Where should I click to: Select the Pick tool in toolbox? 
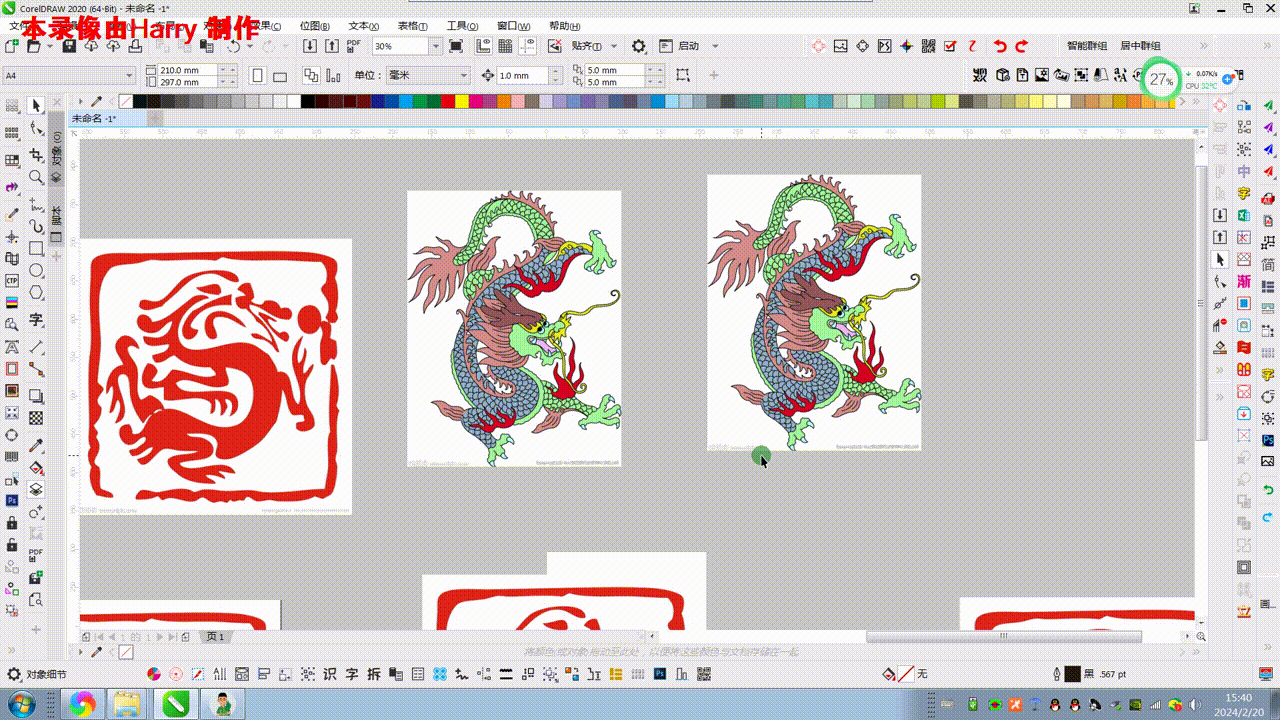(x=36, y=105)
